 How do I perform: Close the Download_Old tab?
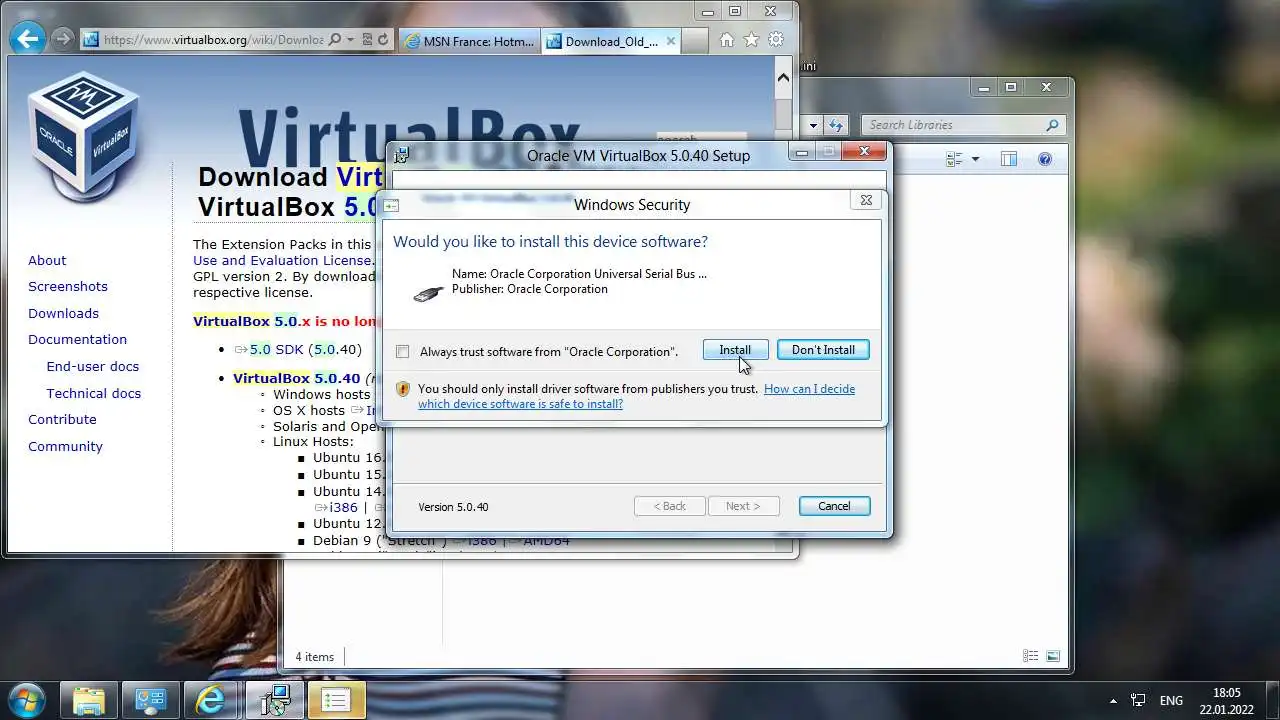pyautogui.click(x=671, y=41)
